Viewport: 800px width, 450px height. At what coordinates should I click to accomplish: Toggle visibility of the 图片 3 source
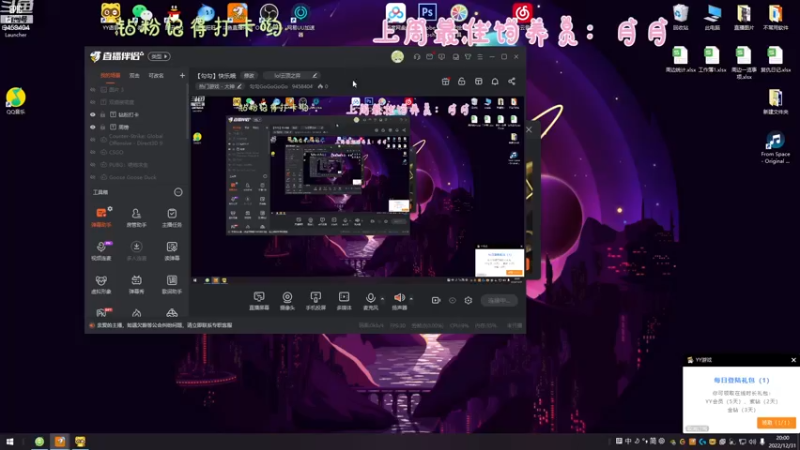click(x=93, y=90)
